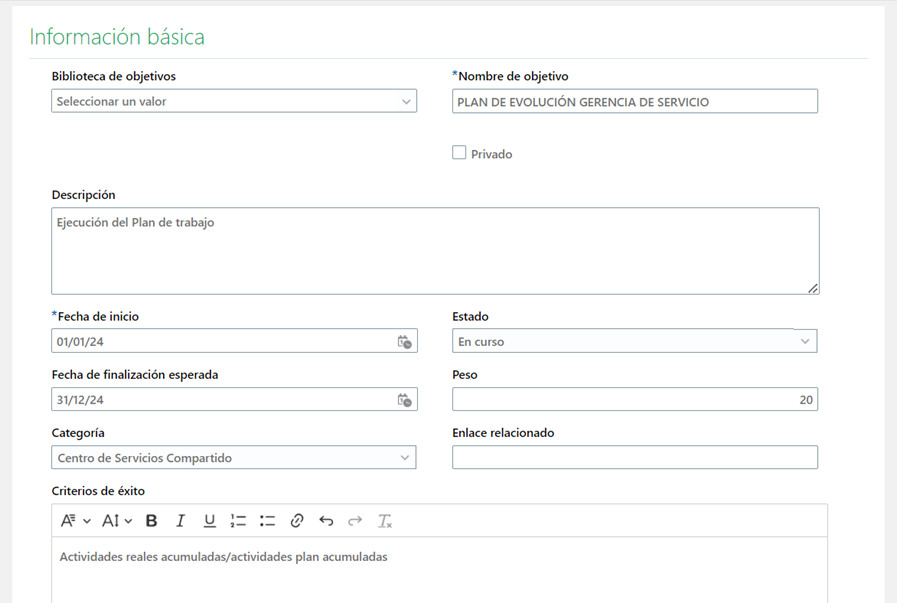Viewport: 897px width, 603px height.
Task: Open the font style dropdown in the editor
Action: (x=75, y=521)
